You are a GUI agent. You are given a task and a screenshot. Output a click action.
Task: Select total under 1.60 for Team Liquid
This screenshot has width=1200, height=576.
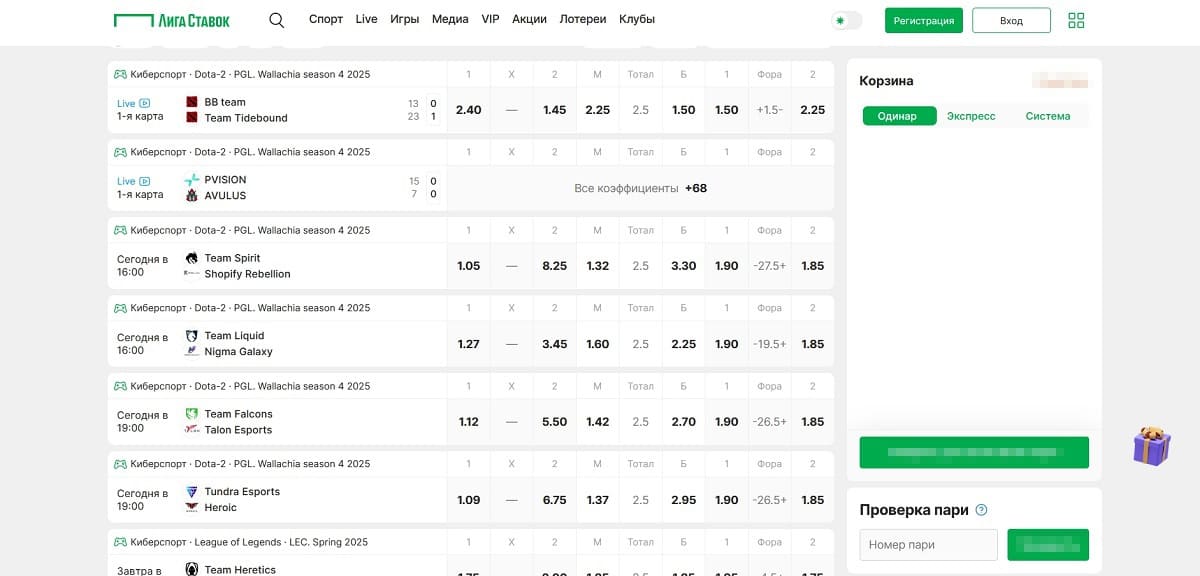coord(597,344)
